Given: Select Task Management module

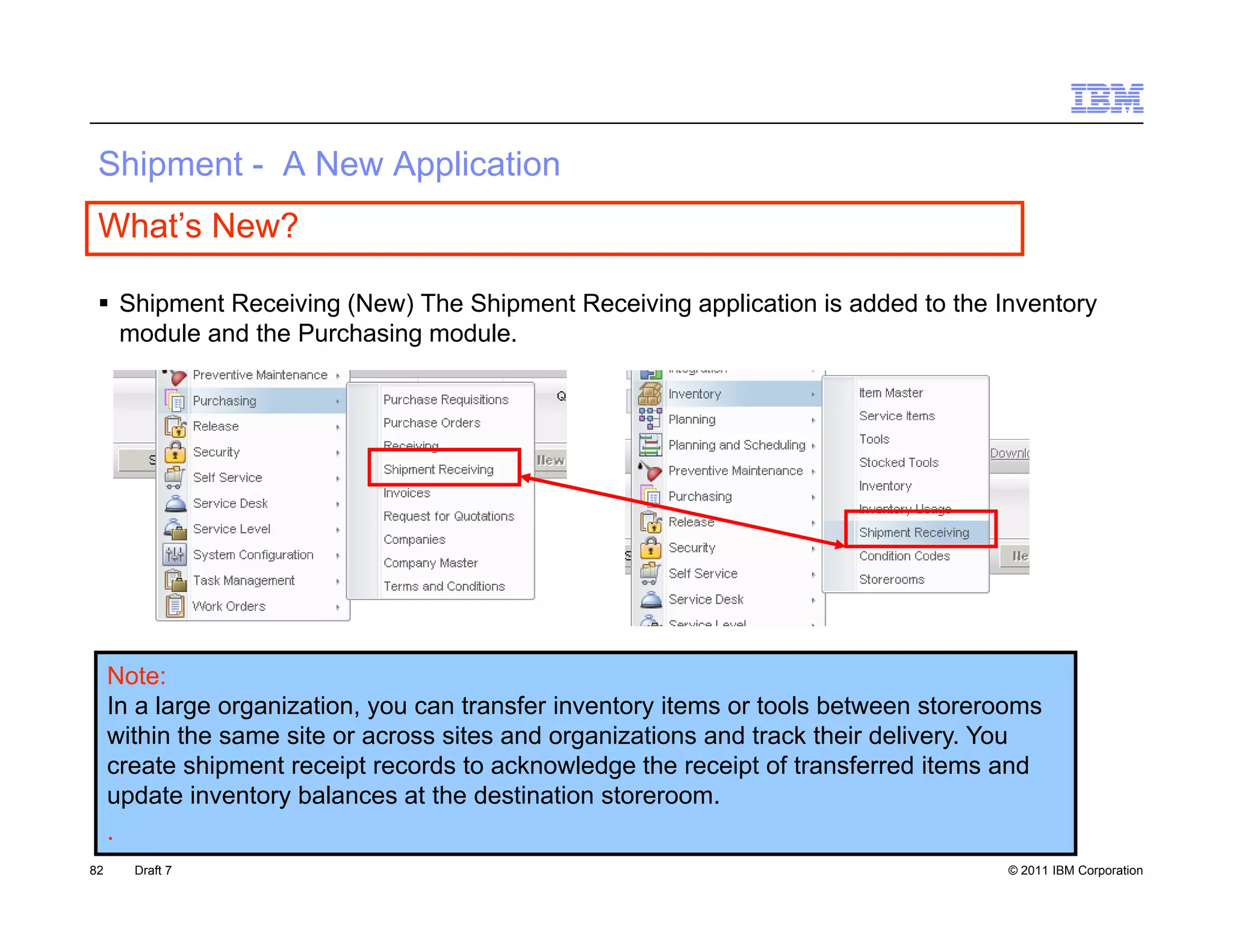Looking at the screenshot, I should coord(254,581).
